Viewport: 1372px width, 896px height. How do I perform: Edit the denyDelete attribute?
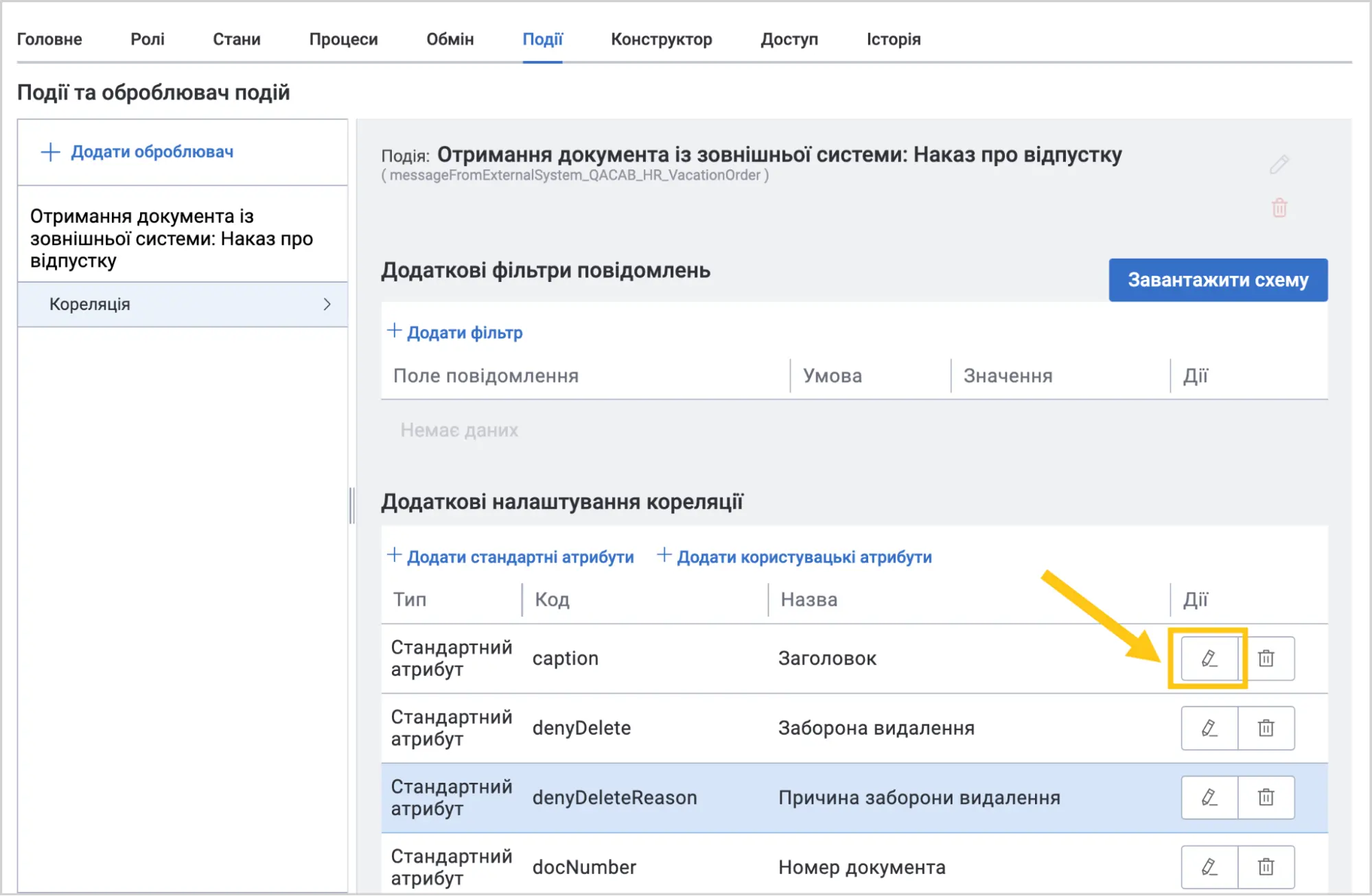coord(1209,728)
